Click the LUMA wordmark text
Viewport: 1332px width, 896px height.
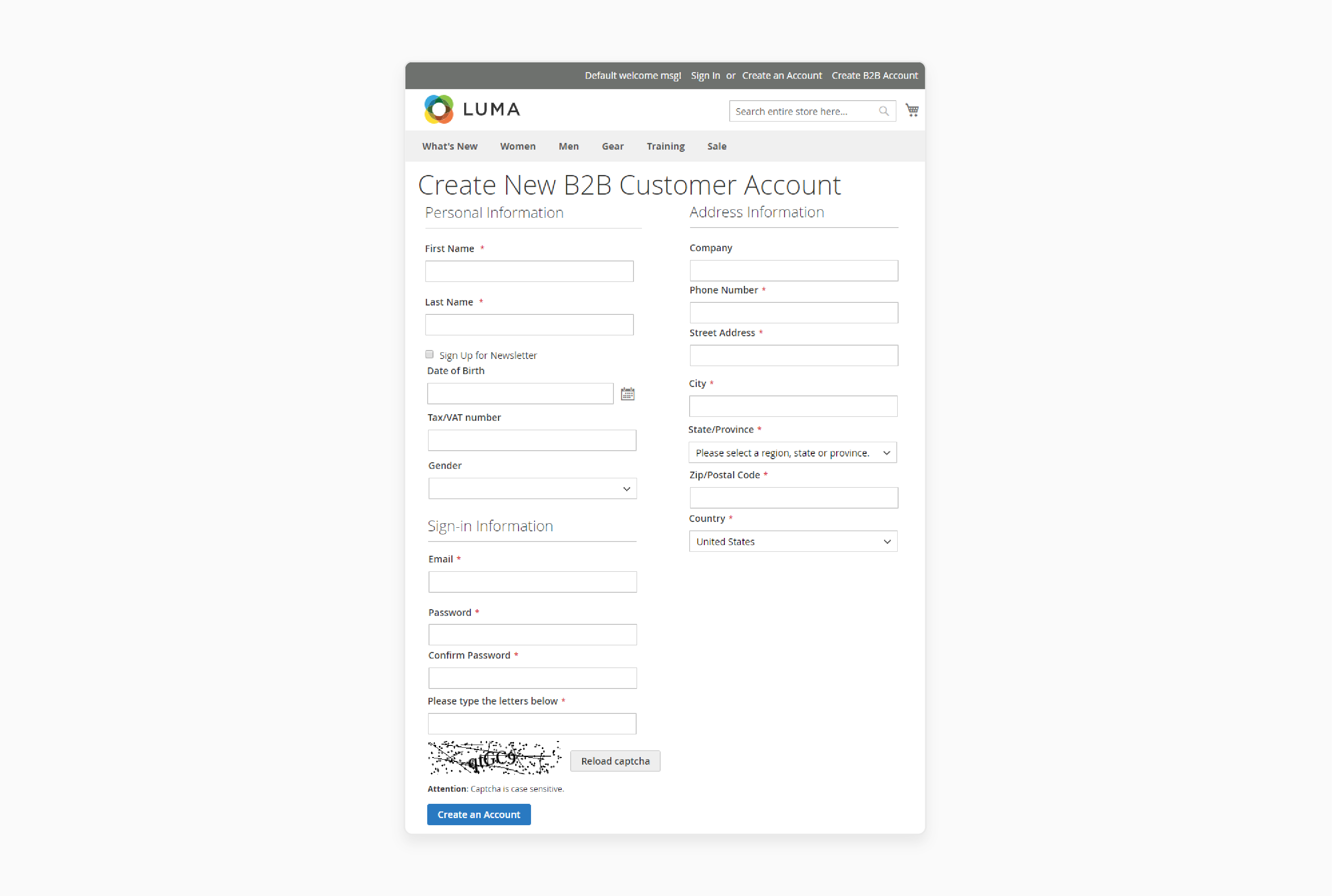pyautogui.click(x=492, y=109)
